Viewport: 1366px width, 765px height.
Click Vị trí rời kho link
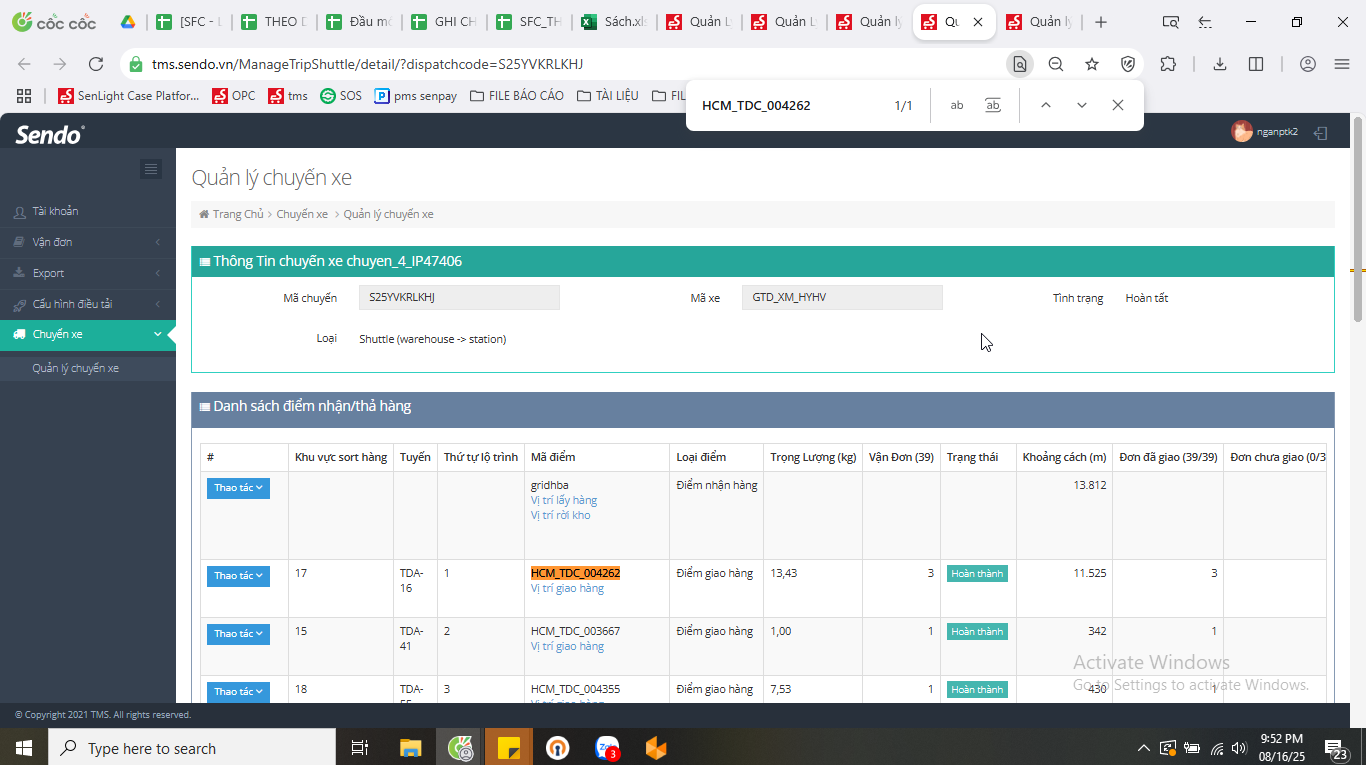tap(561, 515)
